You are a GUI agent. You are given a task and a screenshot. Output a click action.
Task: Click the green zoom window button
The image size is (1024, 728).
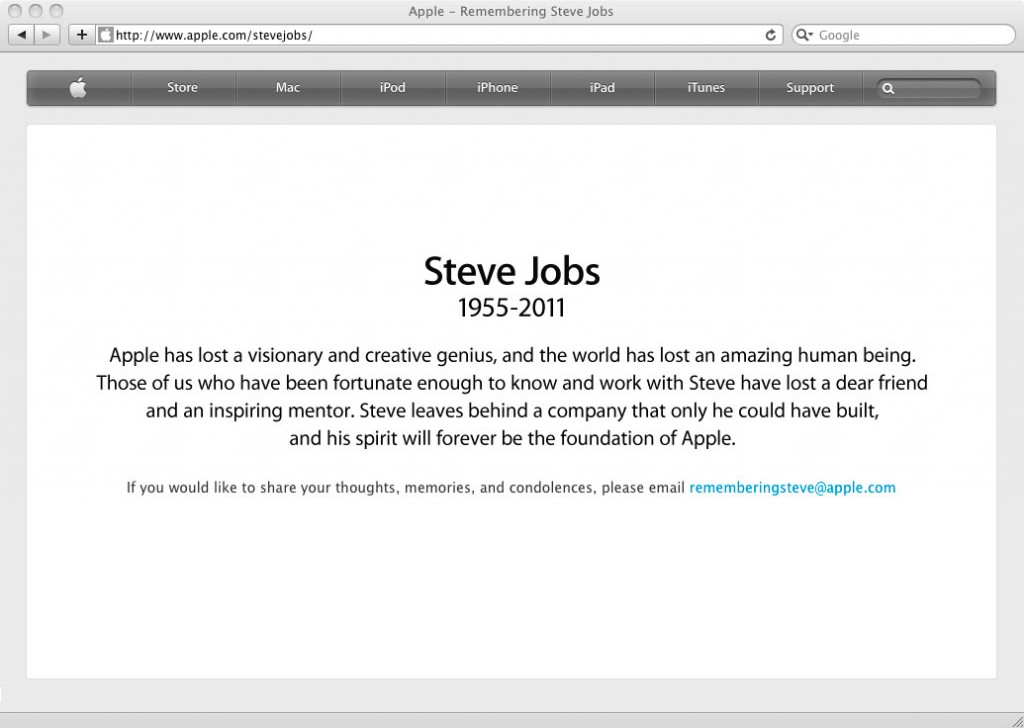(57, 11)
